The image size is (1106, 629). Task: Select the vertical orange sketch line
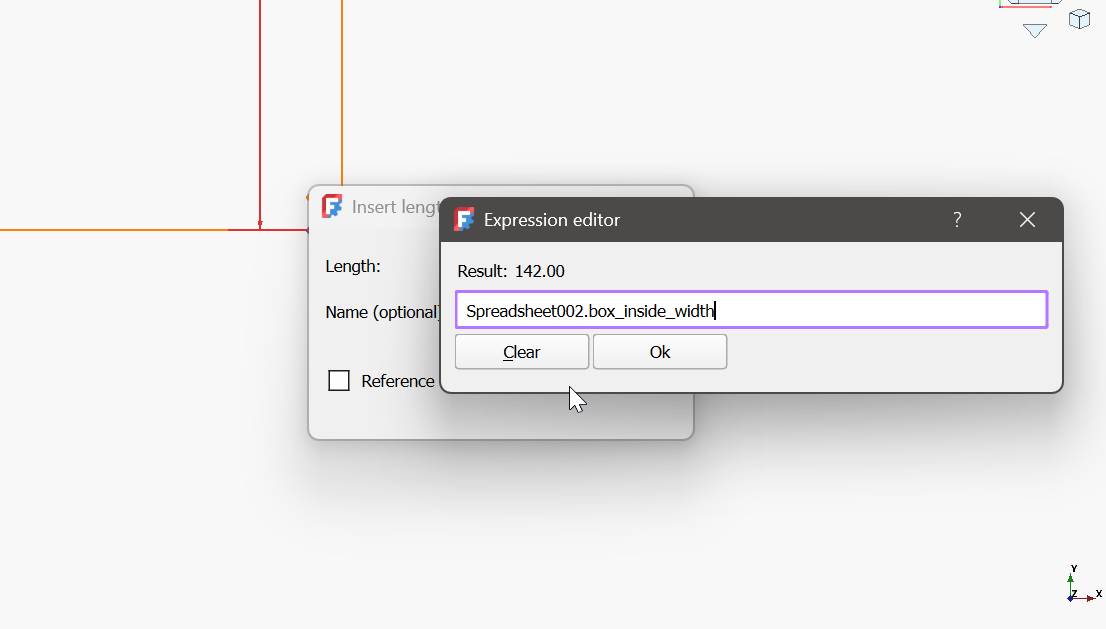pos(342,92)
